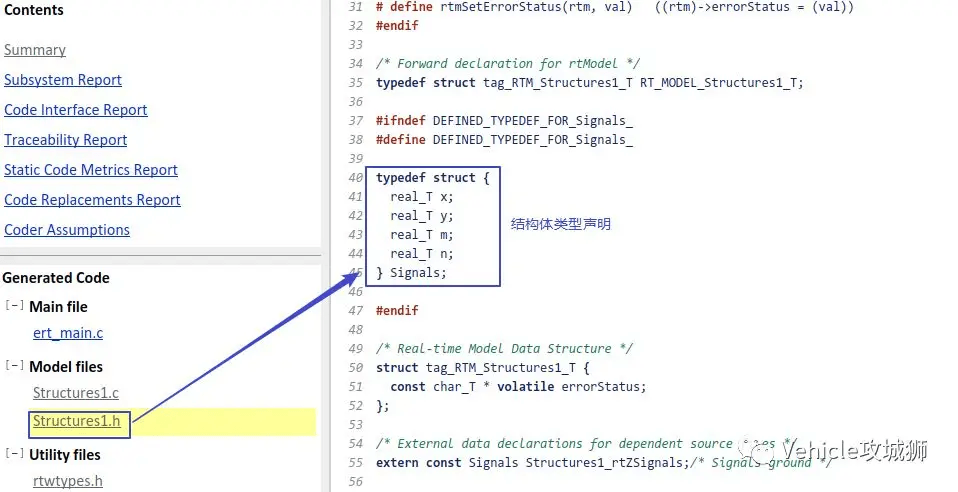Viewport: 958px width, 492px height.
Task: Click the Generated Code heading
Action: [56, 277]
